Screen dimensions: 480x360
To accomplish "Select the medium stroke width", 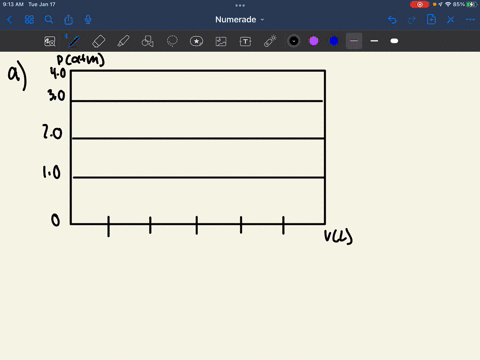I will (x=374, y=41).
